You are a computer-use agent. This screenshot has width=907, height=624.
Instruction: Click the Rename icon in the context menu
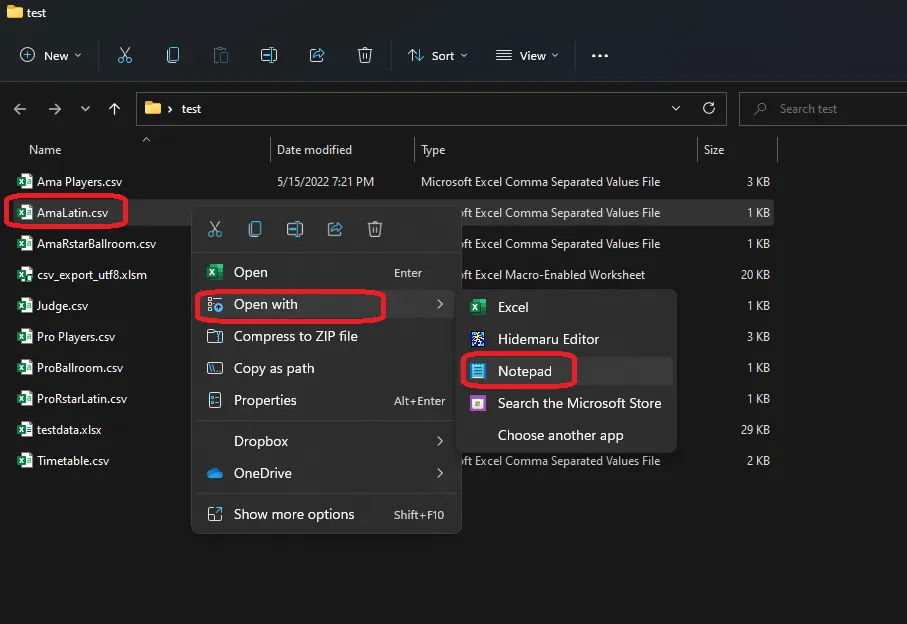point(295,229)
